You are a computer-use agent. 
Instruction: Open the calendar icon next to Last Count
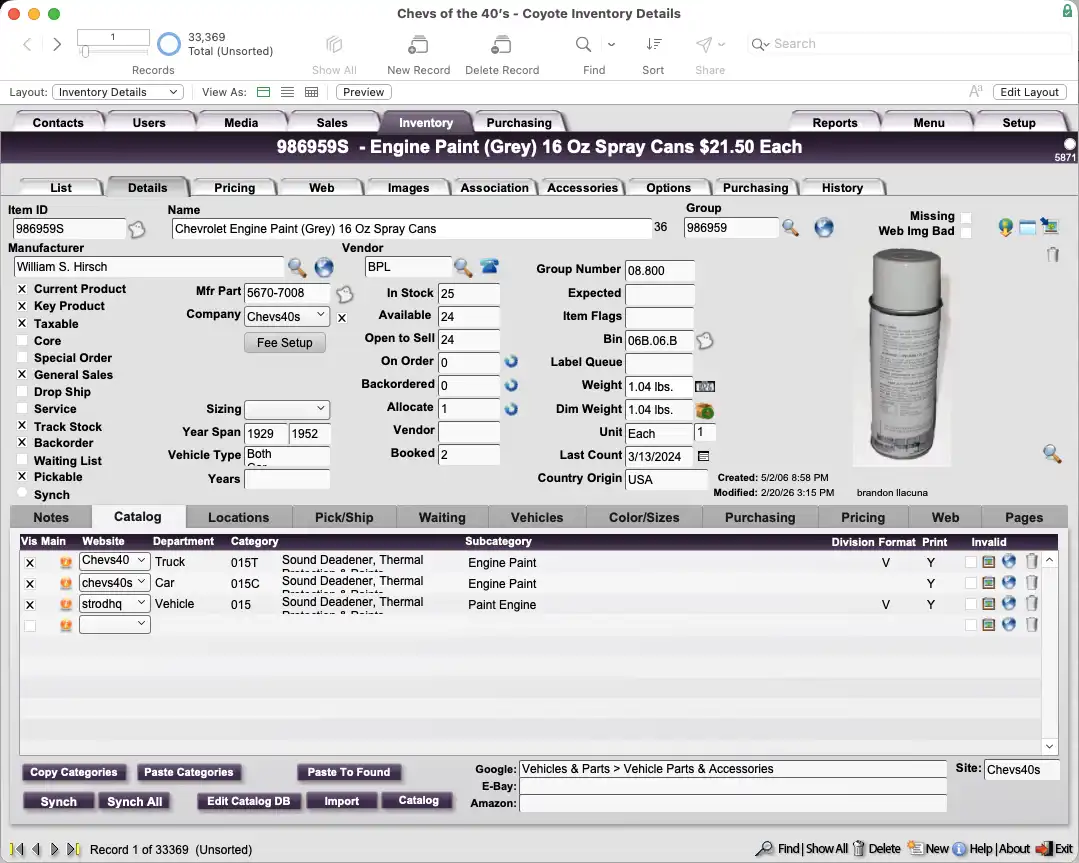click(703, 456)
